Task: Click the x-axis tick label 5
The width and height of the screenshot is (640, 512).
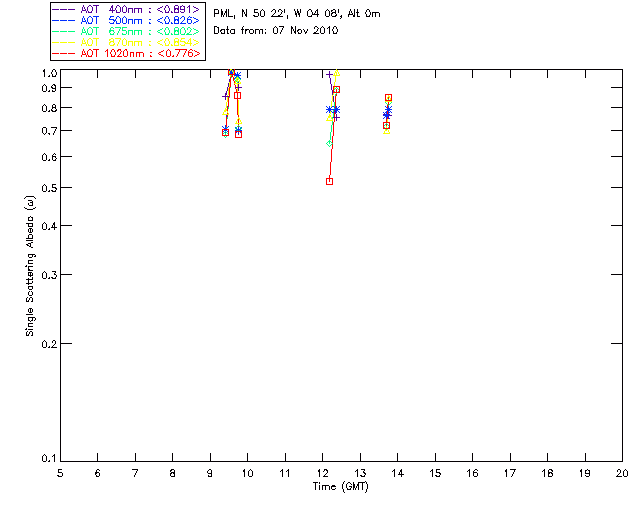Action: (x=60, y=473)
